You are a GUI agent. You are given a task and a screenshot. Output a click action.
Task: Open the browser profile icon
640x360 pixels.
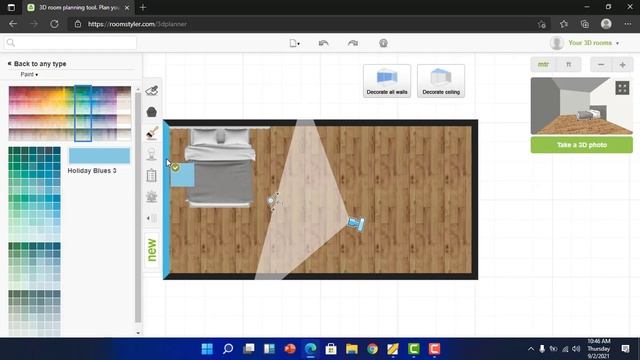606,24
